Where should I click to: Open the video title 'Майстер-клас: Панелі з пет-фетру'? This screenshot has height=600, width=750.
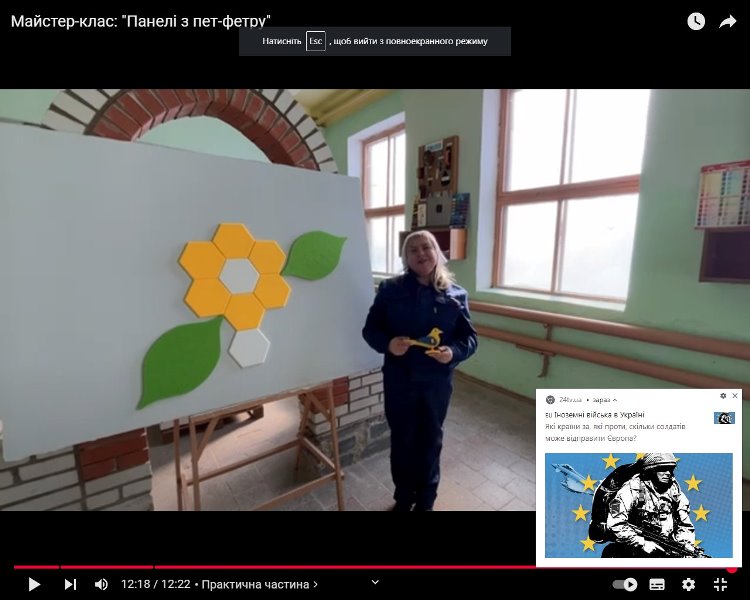point(141,21)
